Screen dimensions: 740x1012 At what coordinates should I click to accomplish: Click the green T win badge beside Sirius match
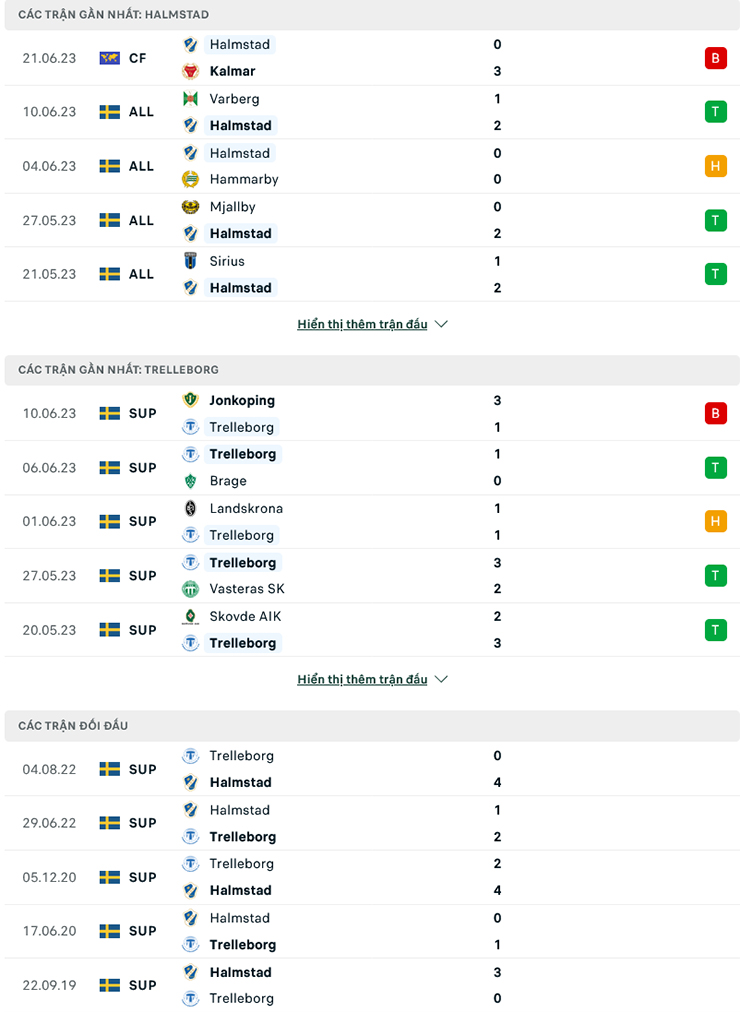point(716,273)
